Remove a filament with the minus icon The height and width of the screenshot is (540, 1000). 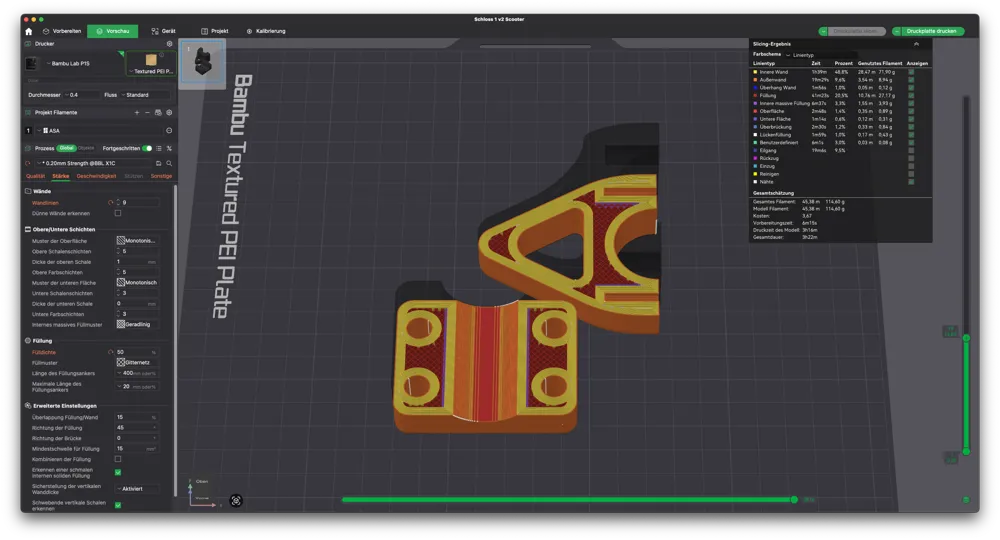147,113
